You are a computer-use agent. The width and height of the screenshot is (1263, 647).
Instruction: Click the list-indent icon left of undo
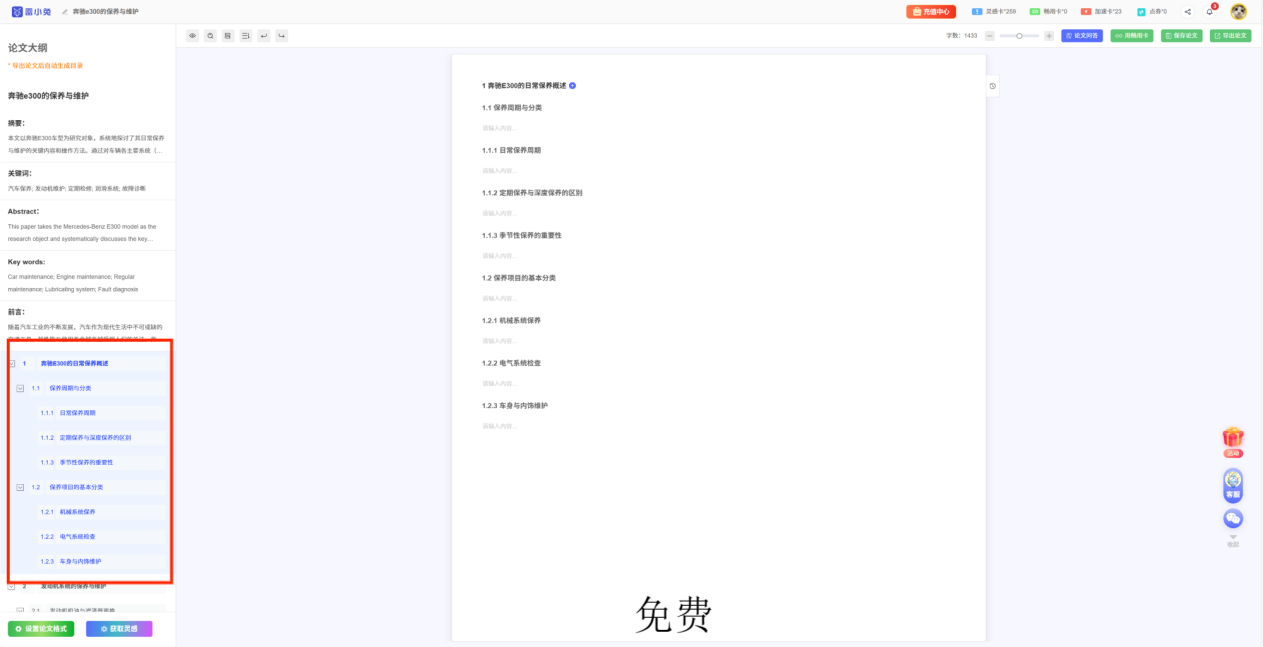246,35
